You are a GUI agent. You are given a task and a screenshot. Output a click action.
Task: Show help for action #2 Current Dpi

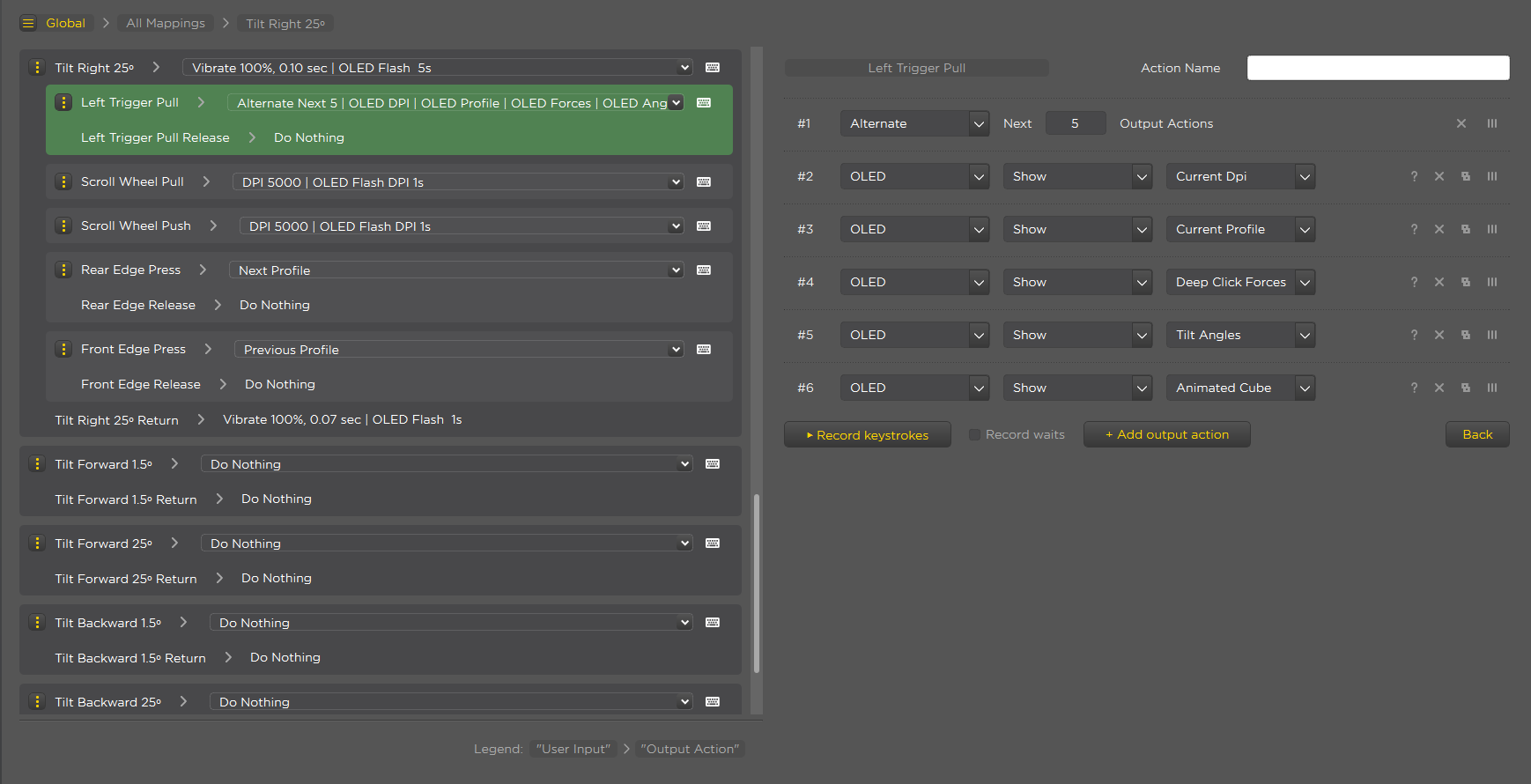point(1414,176)
